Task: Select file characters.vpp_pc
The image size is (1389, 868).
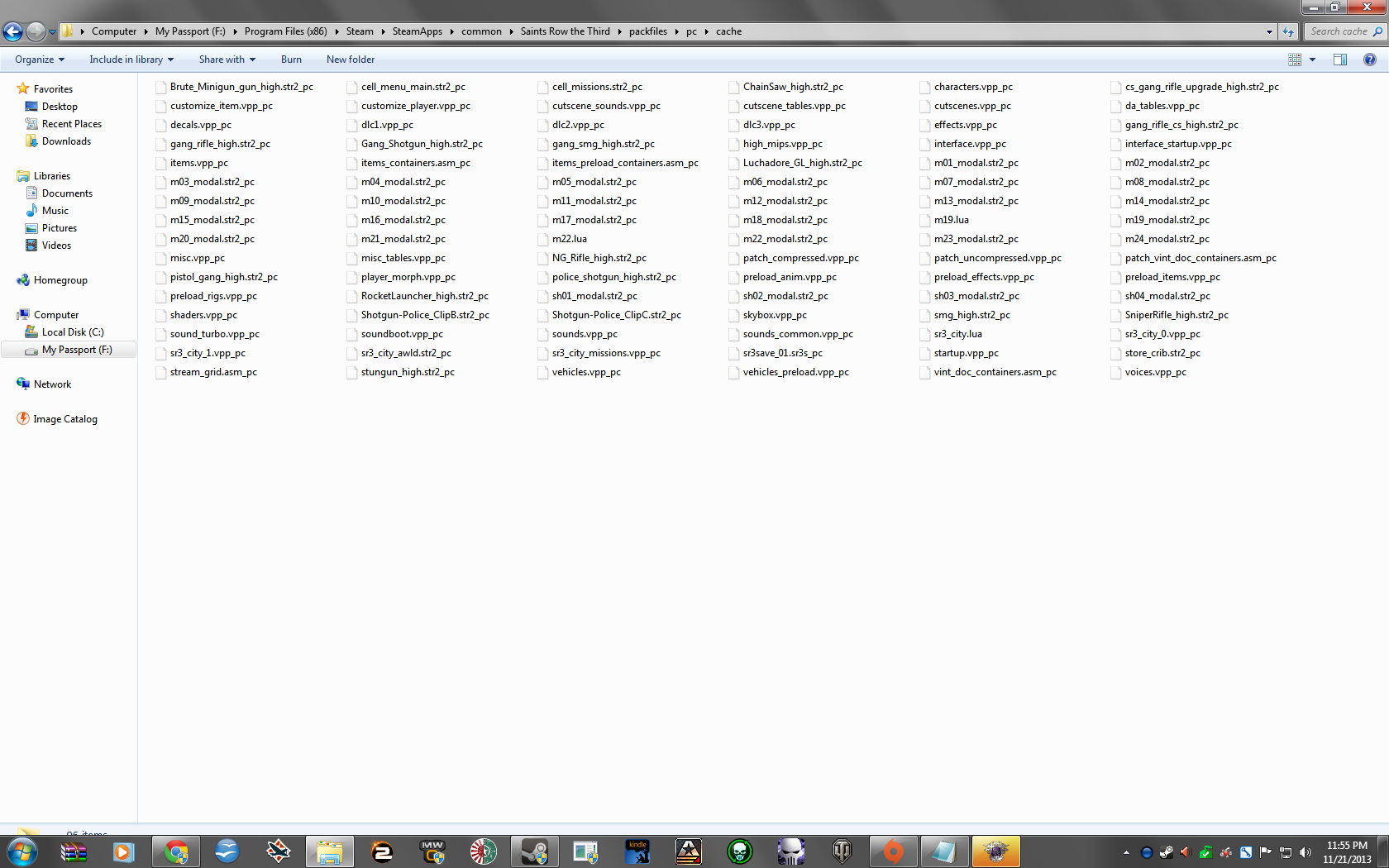Action: [x=973, y=87]
